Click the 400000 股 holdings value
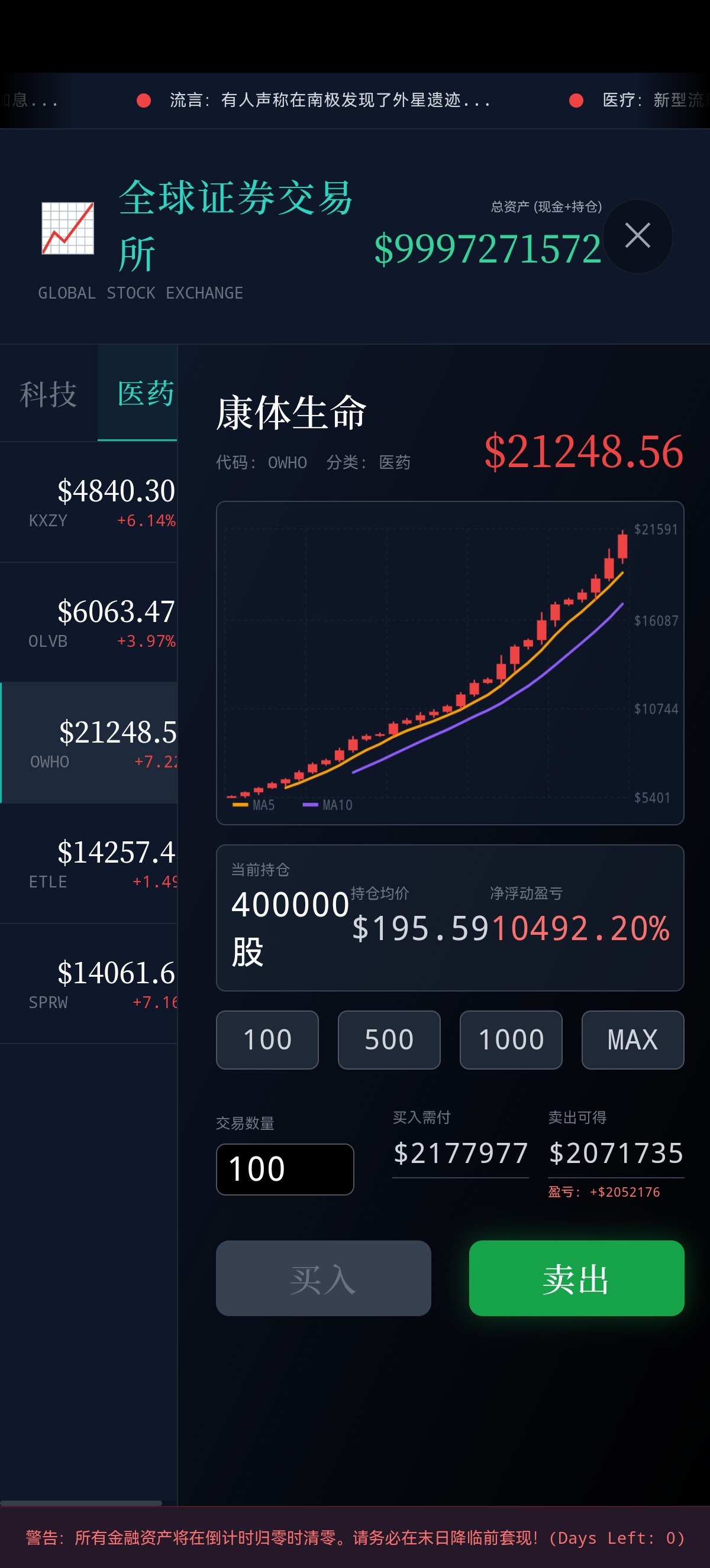710x1568 pixels. [x=290, y=928]
